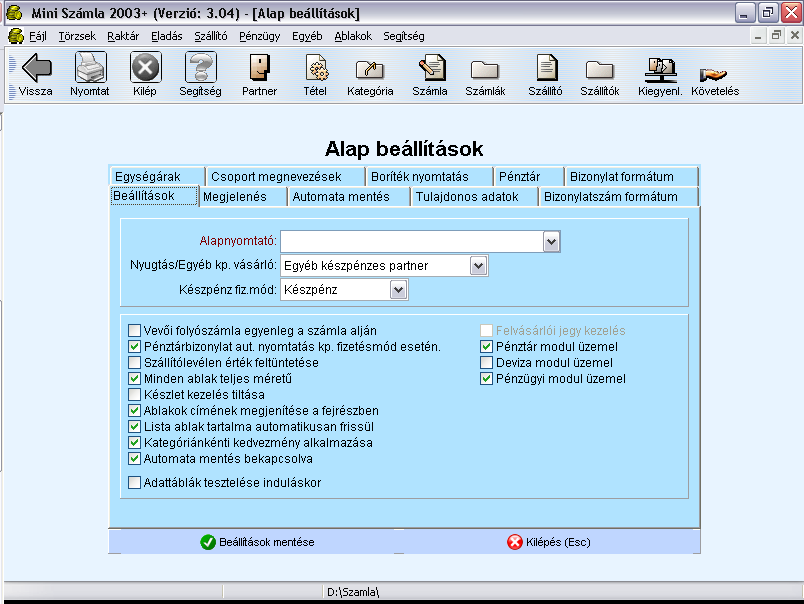This screenshot has width=804, height=604.
Task: Click the red X icon on Kilépés (Esc)
Action: click(515, 542)
